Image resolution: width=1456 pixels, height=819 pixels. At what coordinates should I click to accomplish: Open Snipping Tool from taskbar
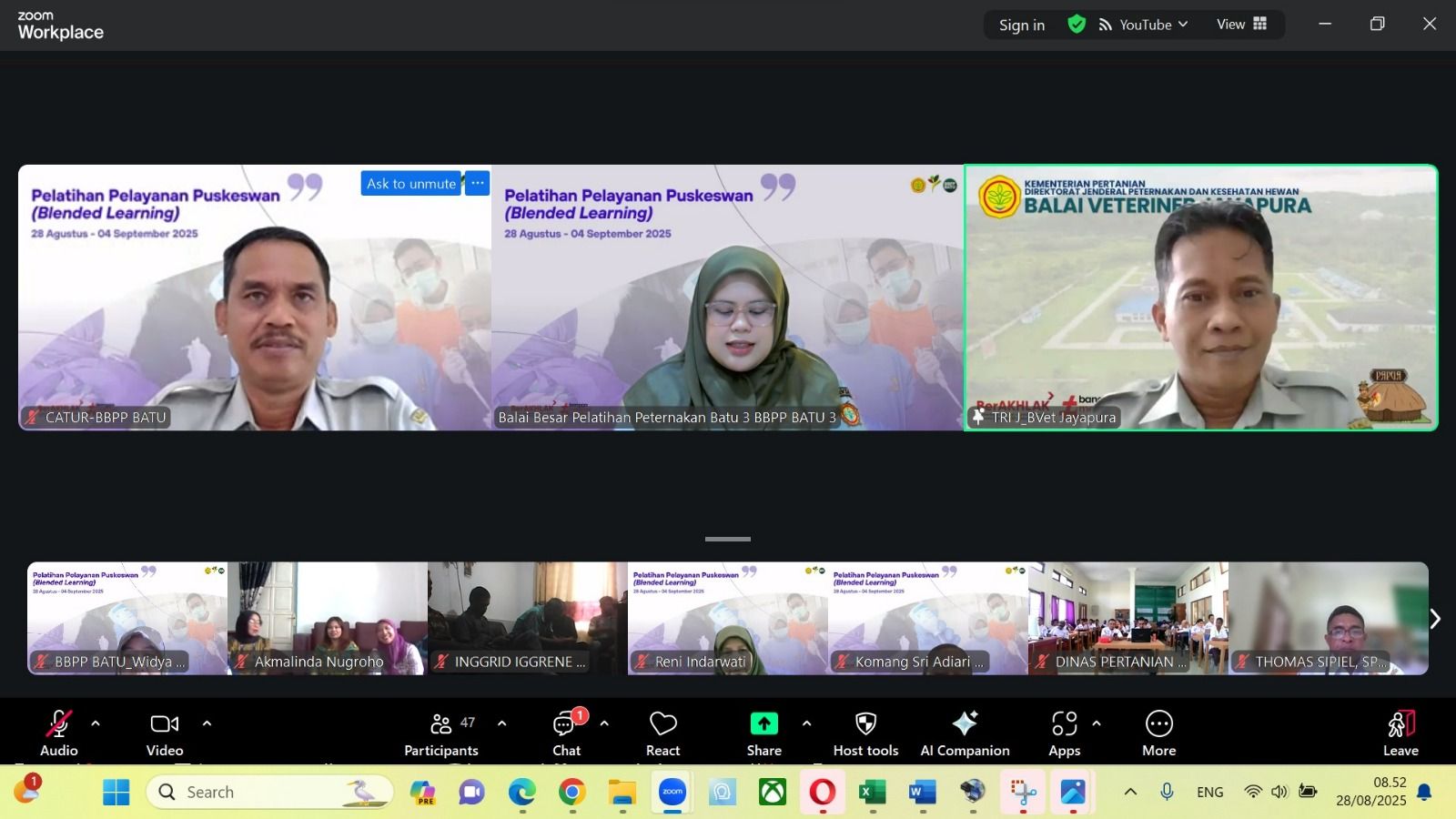tap(1023, 792)
